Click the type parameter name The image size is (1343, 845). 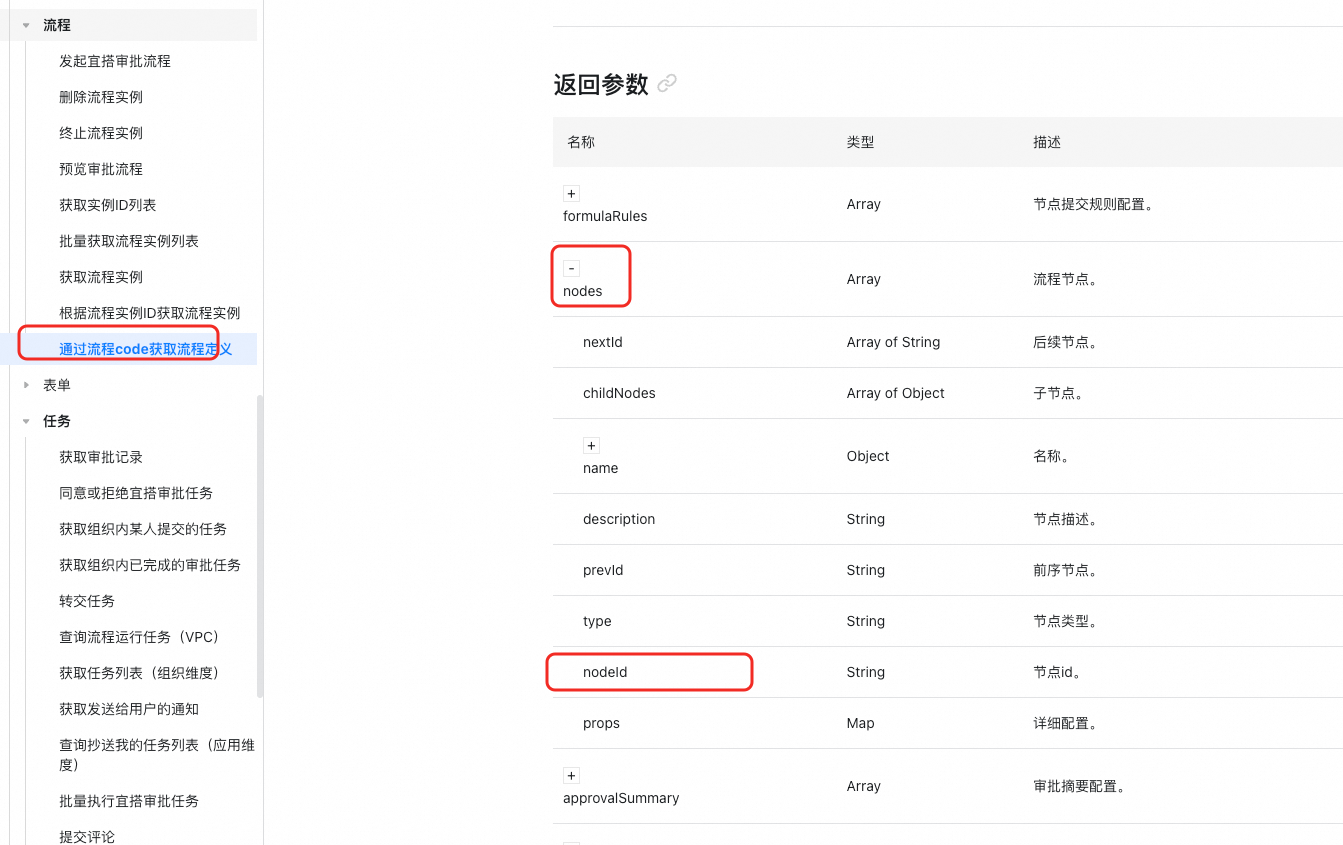597,621
